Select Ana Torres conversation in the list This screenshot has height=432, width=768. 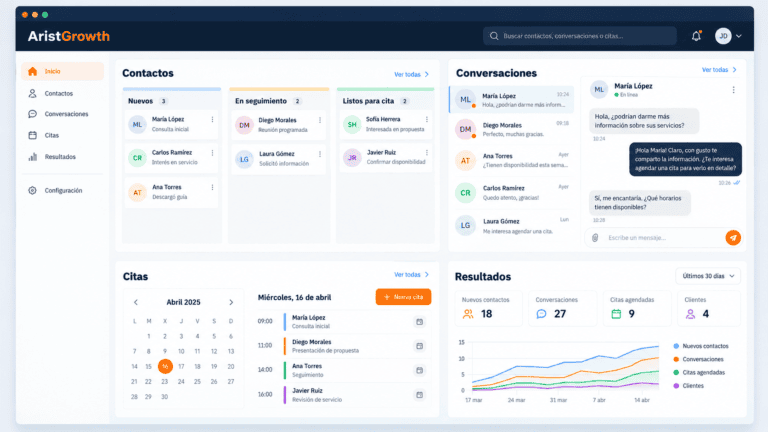[511, 161]
